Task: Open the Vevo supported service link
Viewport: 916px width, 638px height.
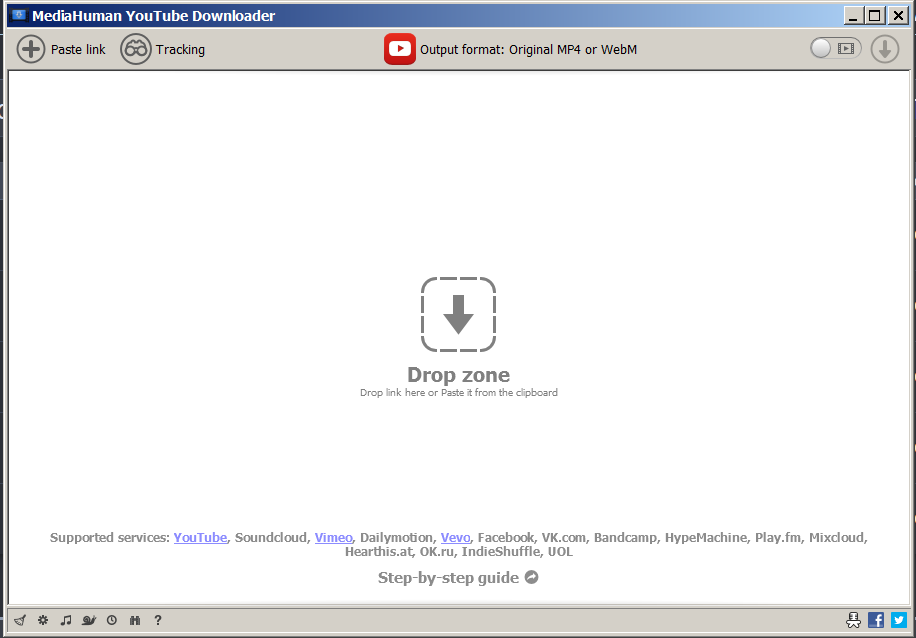Action: pos(455,538)
